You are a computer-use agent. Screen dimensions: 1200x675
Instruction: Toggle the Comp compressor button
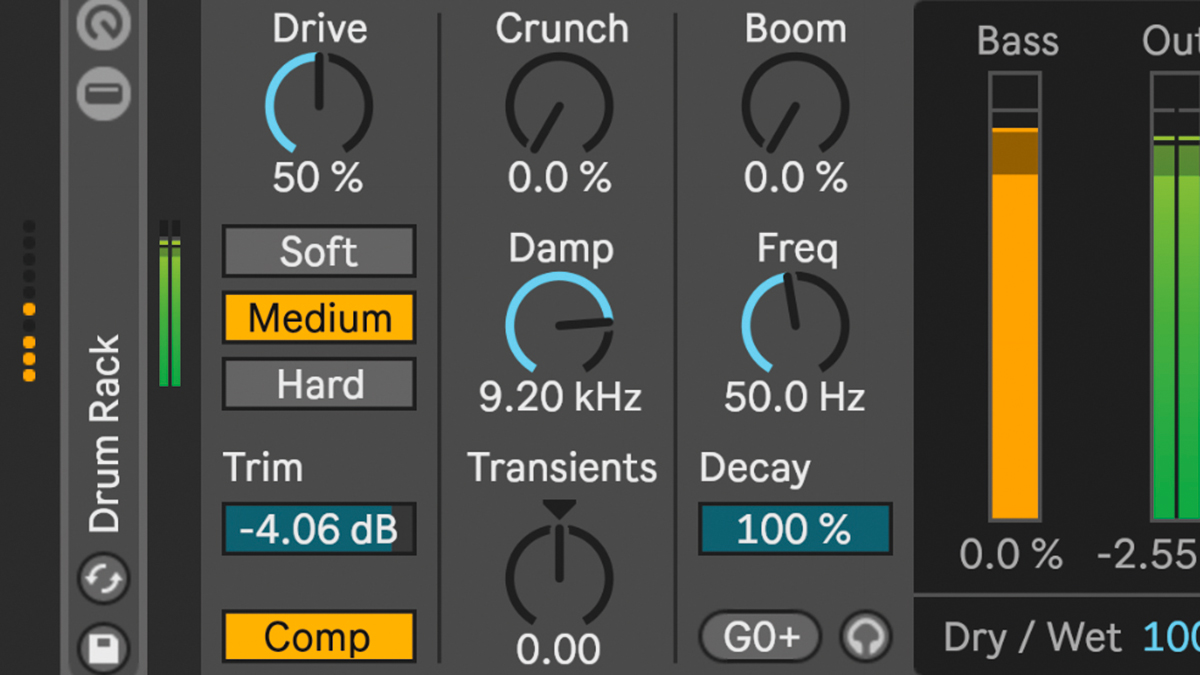point(318,636)
